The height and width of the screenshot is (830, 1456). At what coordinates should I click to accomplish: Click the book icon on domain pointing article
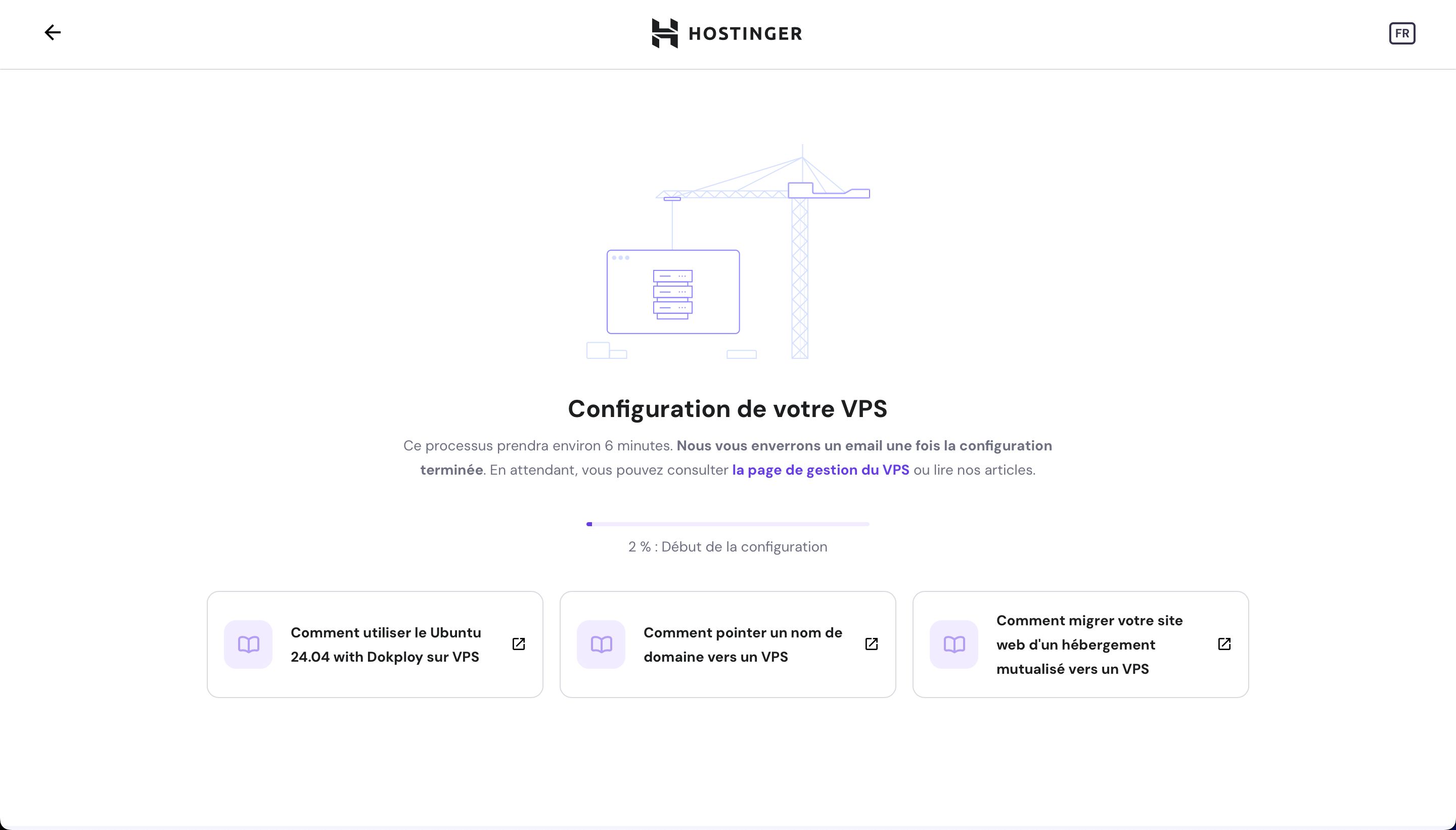tap(601, 643)
